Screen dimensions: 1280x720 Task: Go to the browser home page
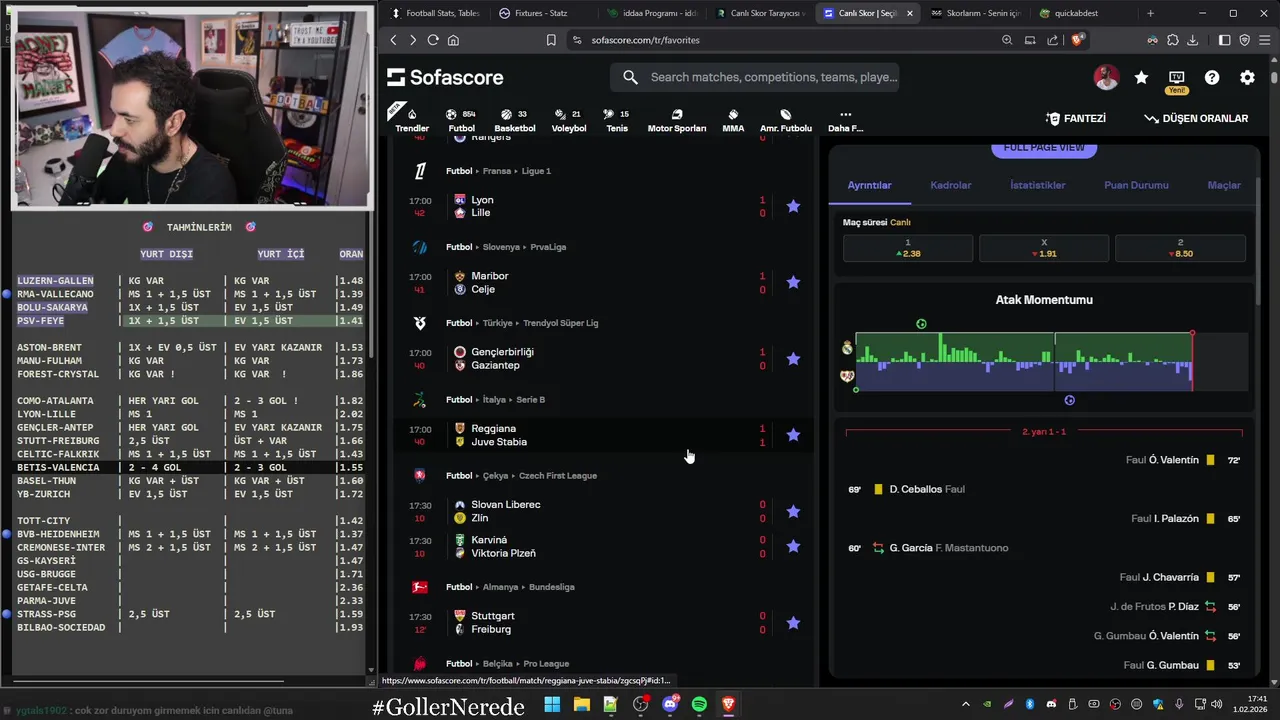tap(453, 40)
